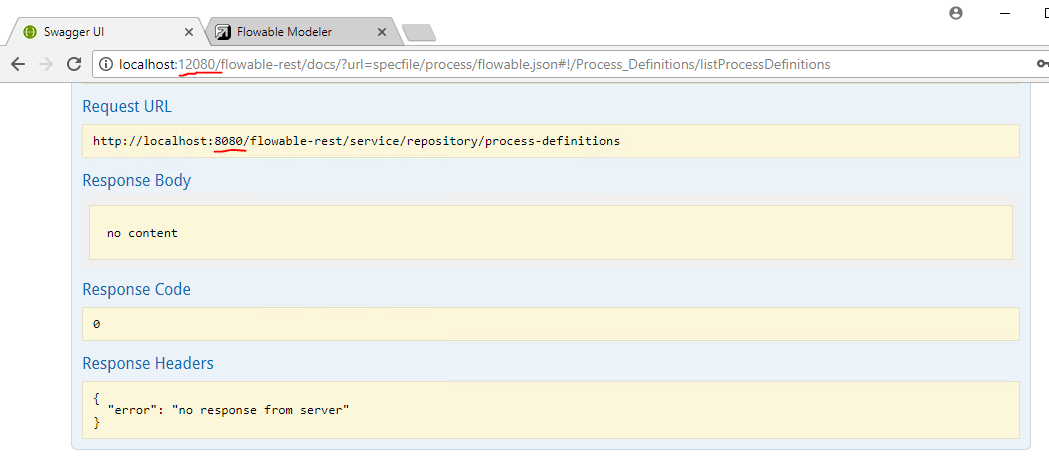The width and height of the screenshot is (1049, 459).
Task: Close the Flowable Modeler tab
Action: click(x=382, y=32)
